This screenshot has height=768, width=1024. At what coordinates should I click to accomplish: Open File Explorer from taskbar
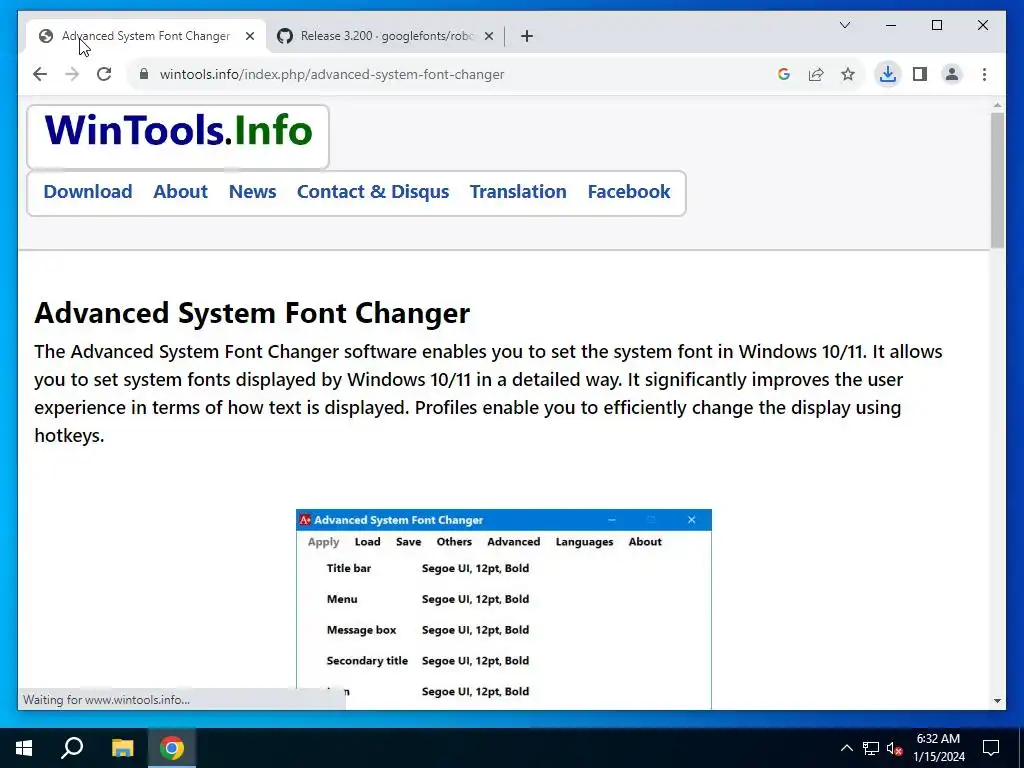[122, 748]
